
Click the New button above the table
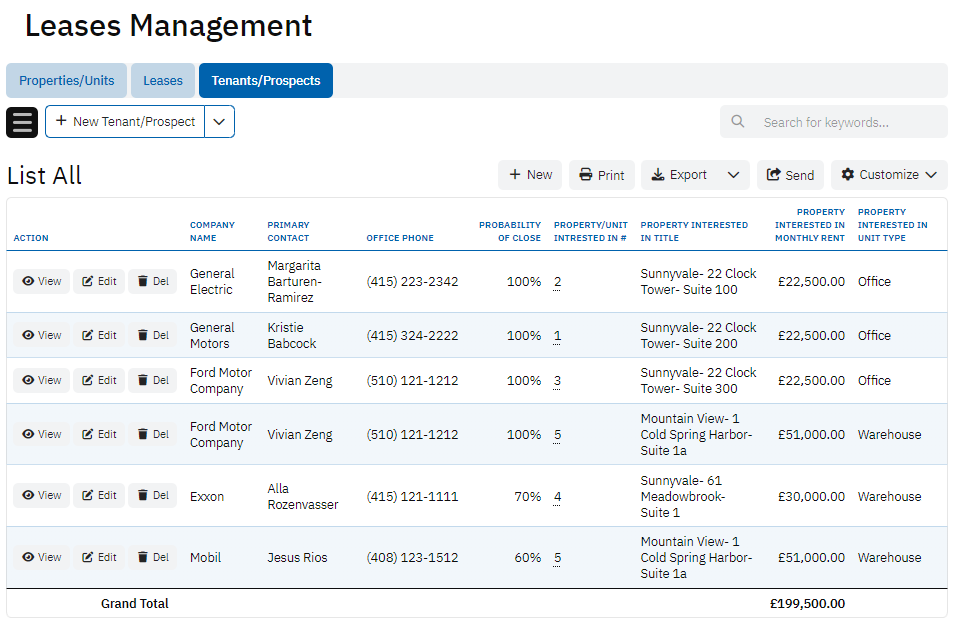530,175
